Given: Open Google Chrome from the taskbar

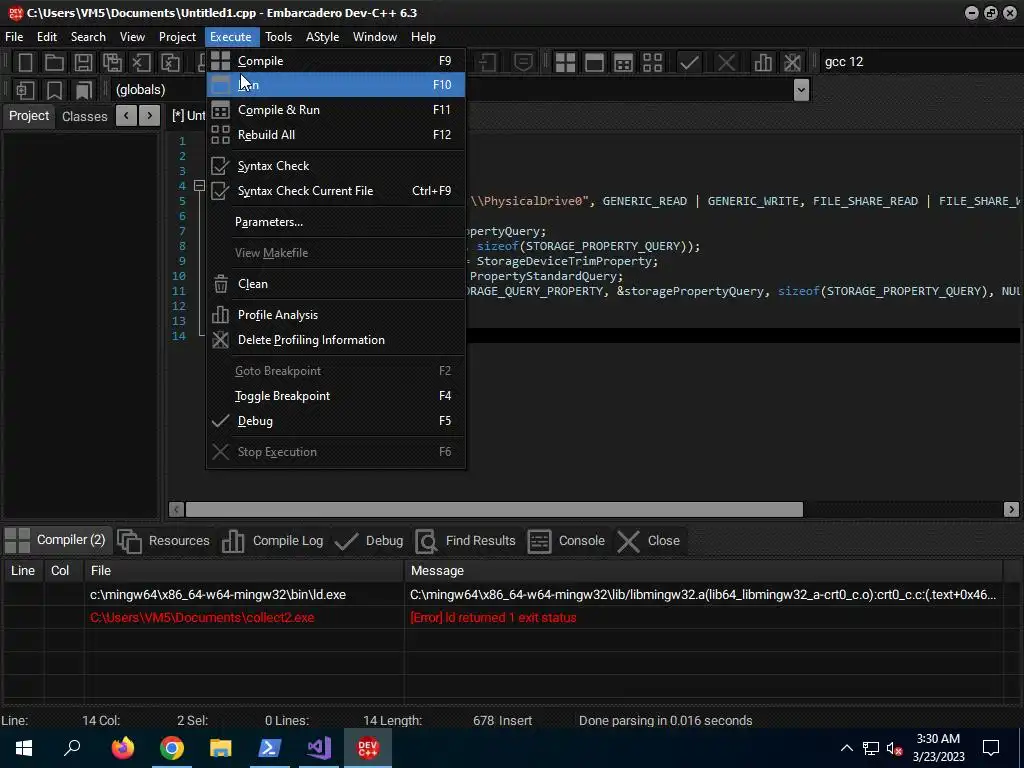Looking at the screenshot, I should click(x=172, y=748).
